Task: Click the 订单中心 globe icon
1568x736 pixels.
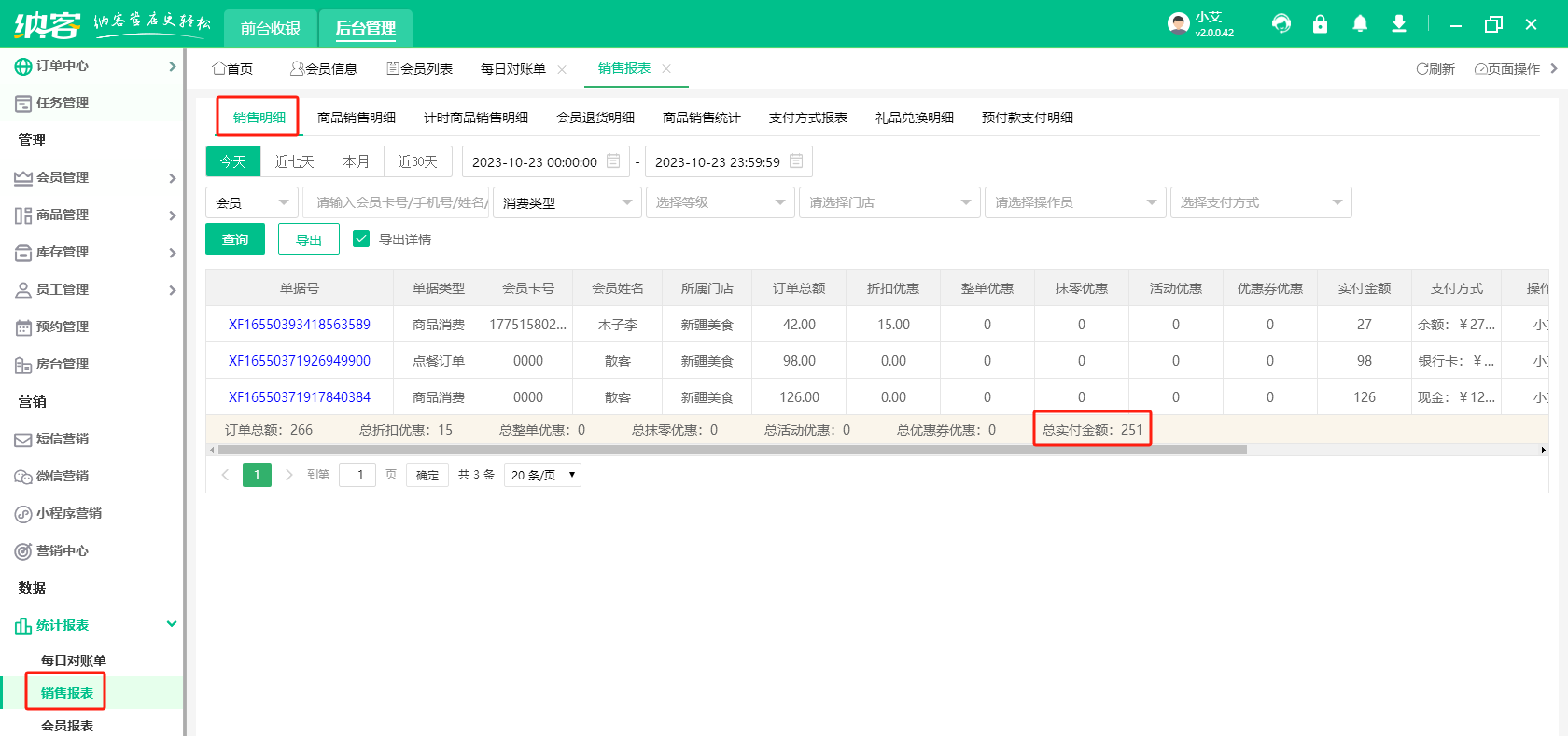Action: click(23, 66)
